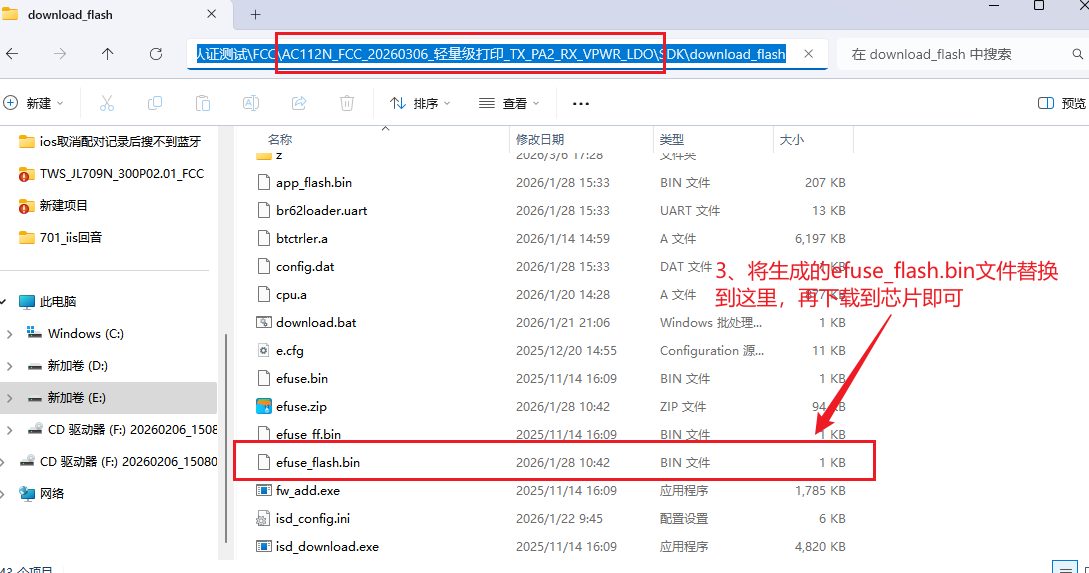This screenshot has width=1089, height=573.
Task: Click the Paste clipboard icon
Action: tap(203, 103)
